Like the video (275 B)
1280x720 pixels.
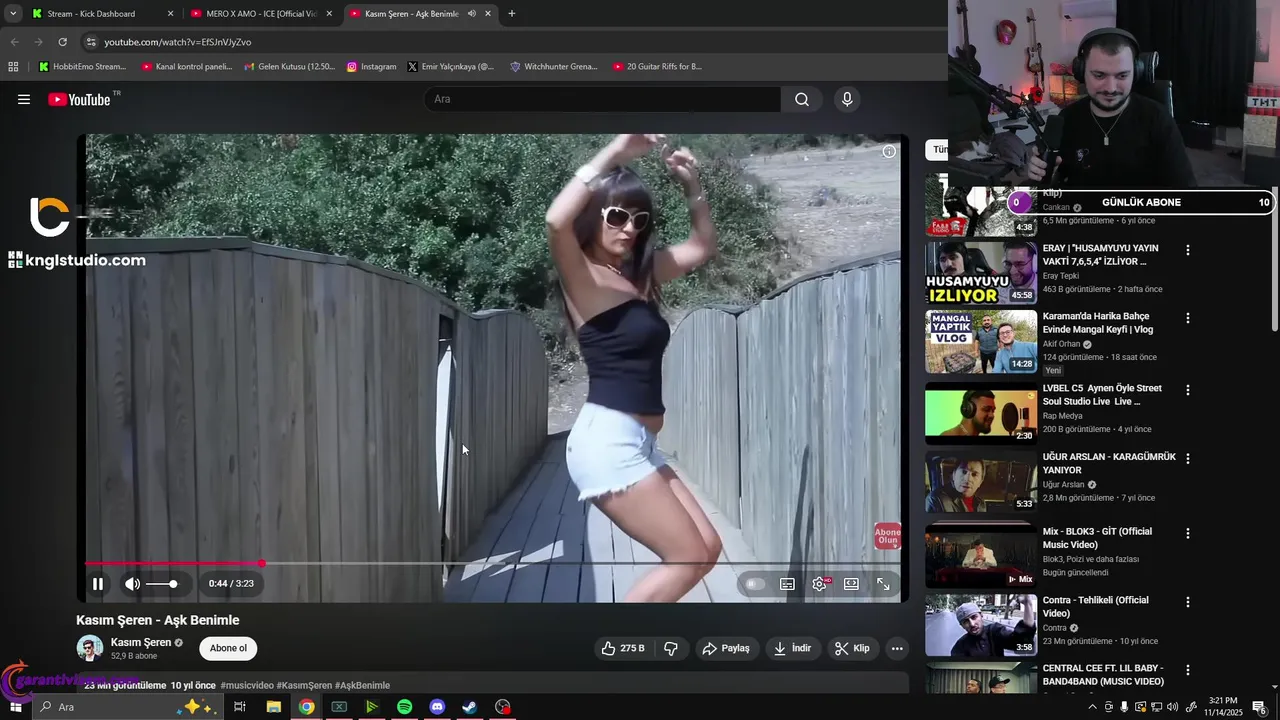click(x=622, y=648)
